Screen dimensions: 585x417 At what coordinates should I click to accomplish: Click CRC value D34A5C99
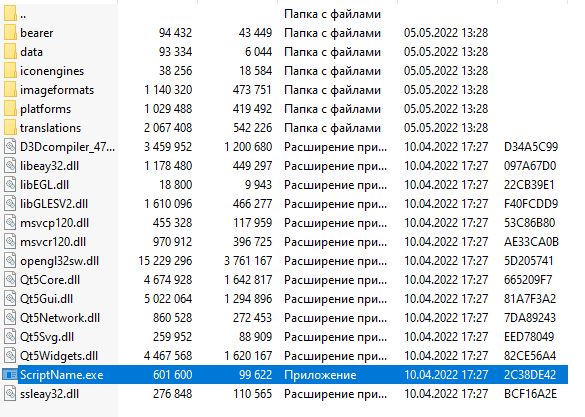[x=531, y=147]
